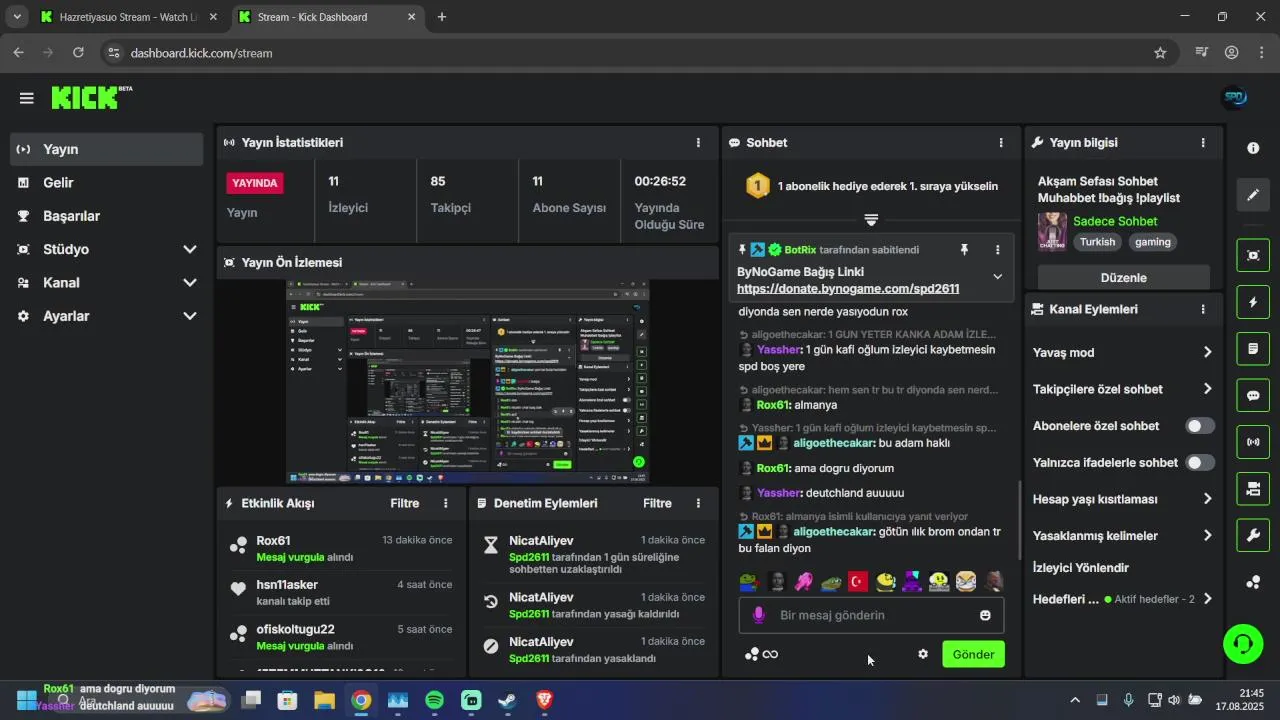Open Denetim Eylemleri three-dot menu
The width and height of the screenshot is (1280, 720).
tap(698, 503)
